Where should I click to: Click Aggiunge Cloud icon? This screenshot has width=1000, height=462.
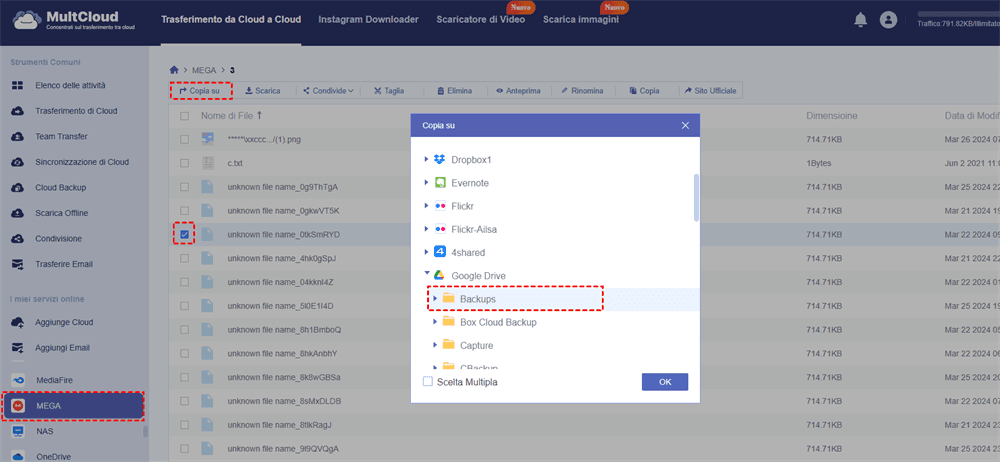18,322
